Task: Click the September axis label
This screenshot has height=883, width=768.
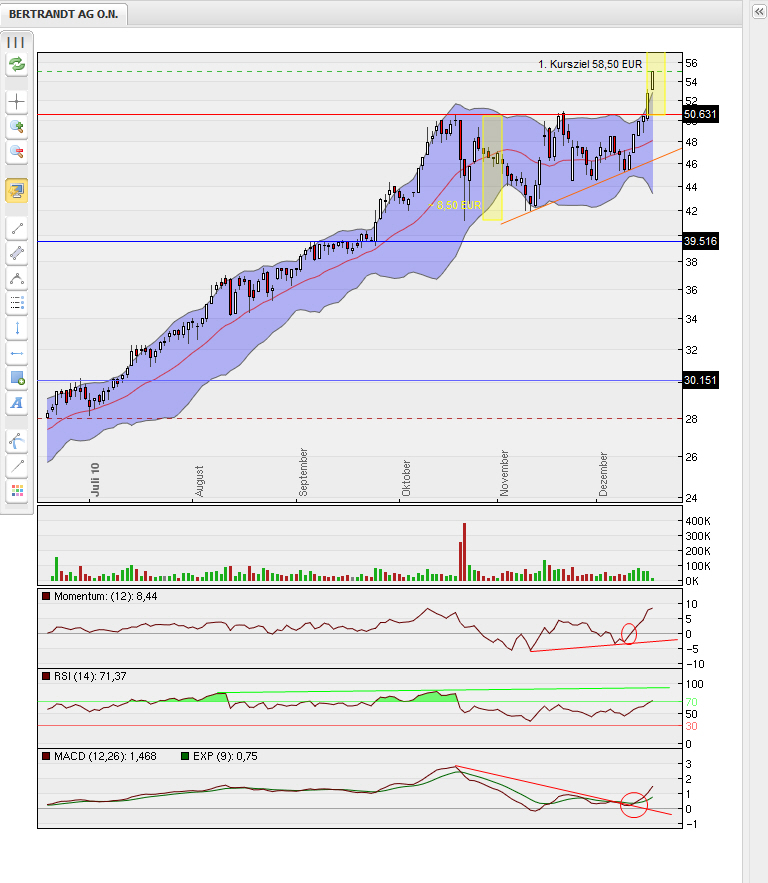Action: [x=303, y=472]
